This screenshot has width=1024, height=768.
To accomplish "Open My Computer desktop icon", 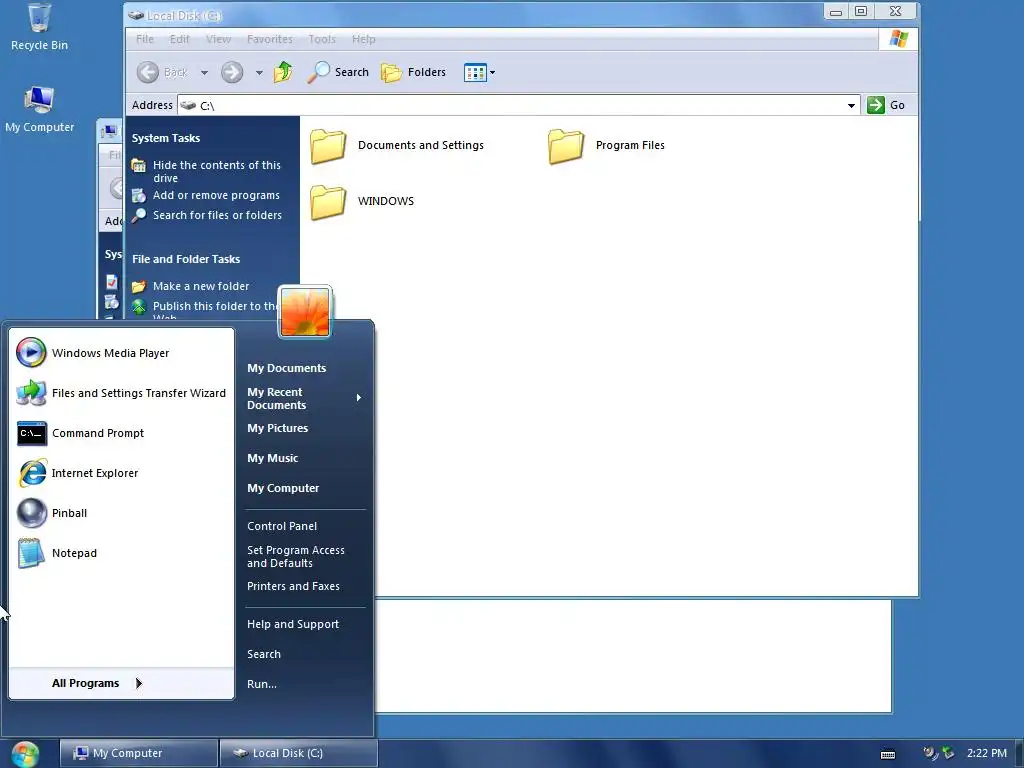I will point(39,109).
